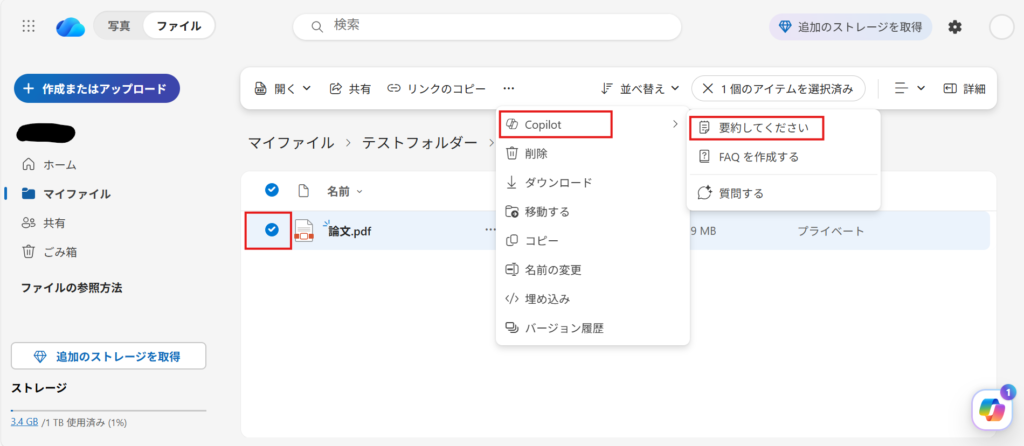Choose ダウンロード in the context menu
The height and width of the screenshot is (446, 1024).
[x=558, y=182]
